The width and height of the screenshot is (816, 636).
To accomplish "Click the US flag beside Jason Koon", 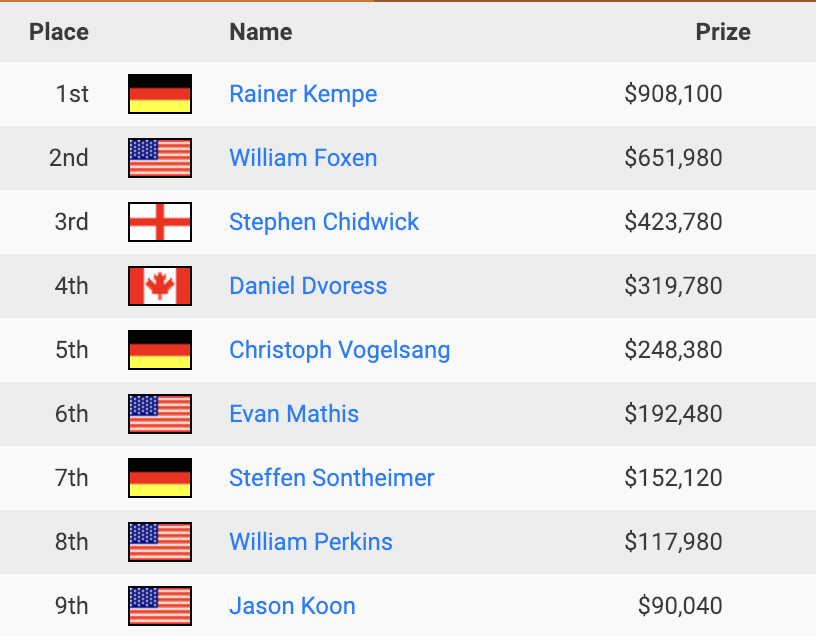I will click(x=160, y=606).
